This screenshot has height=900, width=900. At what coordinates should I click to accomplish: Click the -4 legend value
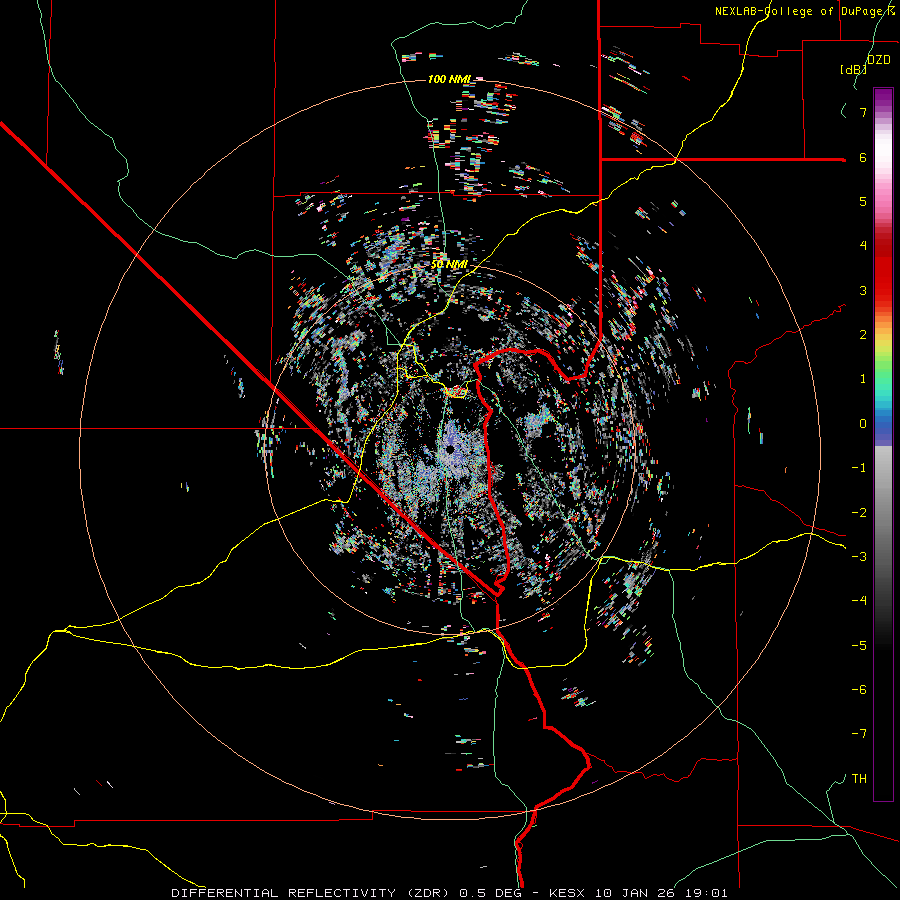tap(859, 601)
